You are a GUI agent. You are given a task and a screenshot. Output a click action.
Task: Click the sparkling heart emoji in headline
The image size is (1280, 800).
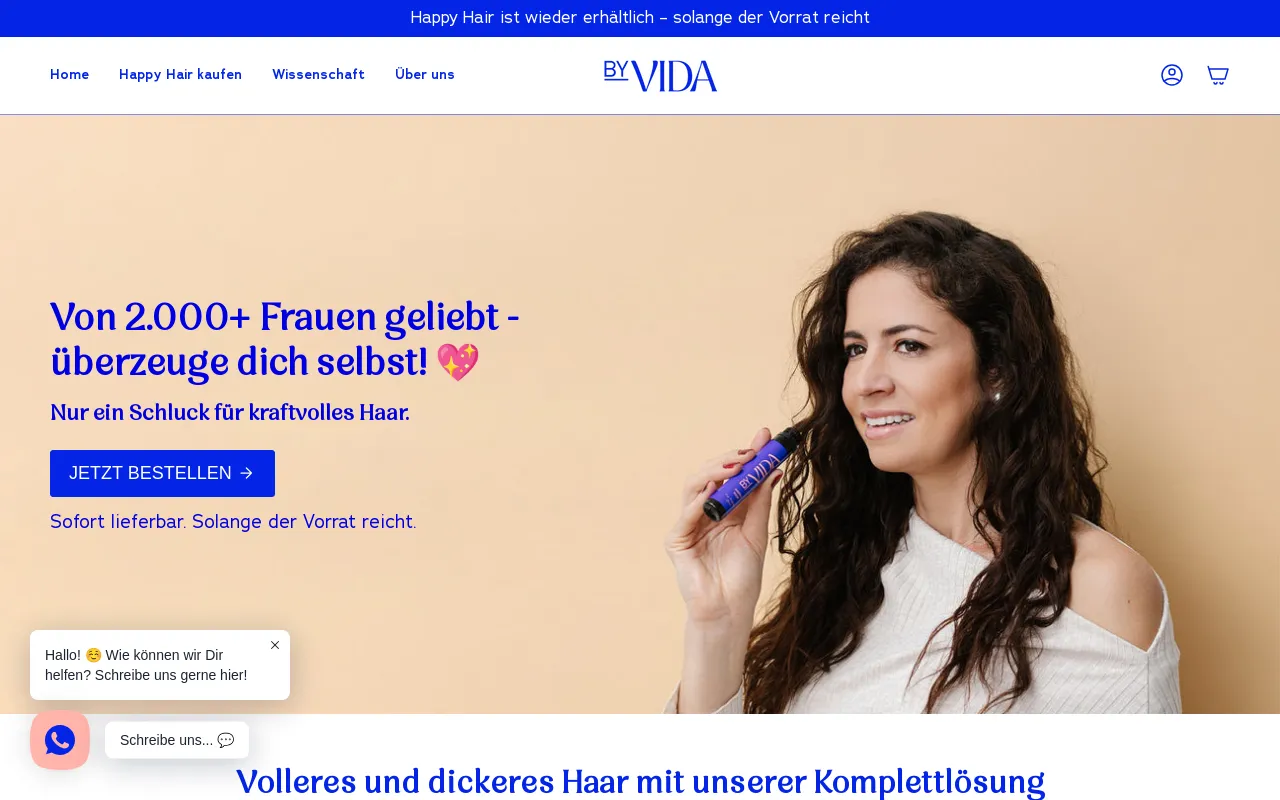coord(458,362)
